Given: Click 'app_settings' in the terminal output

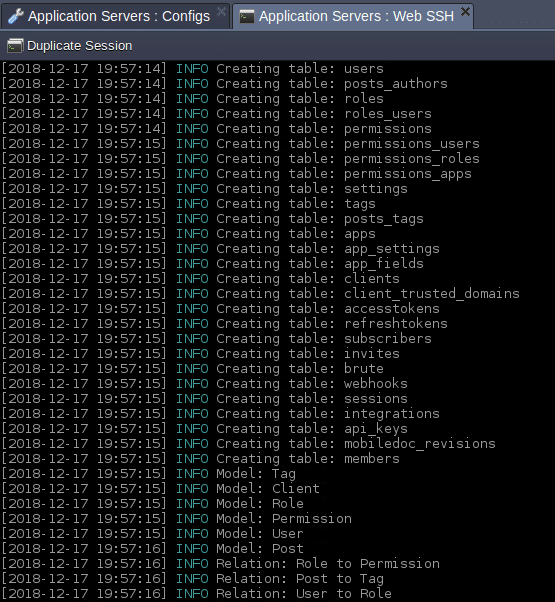Looking at the screenshot, I should click(x=391, y=249).
